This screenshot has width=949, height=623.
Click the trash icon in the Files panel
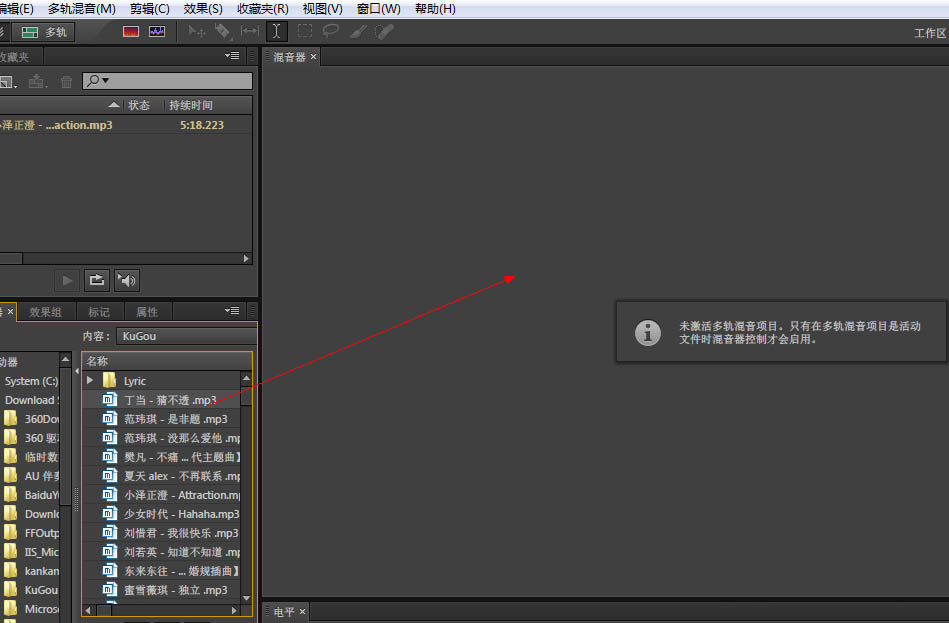[66, 82]
